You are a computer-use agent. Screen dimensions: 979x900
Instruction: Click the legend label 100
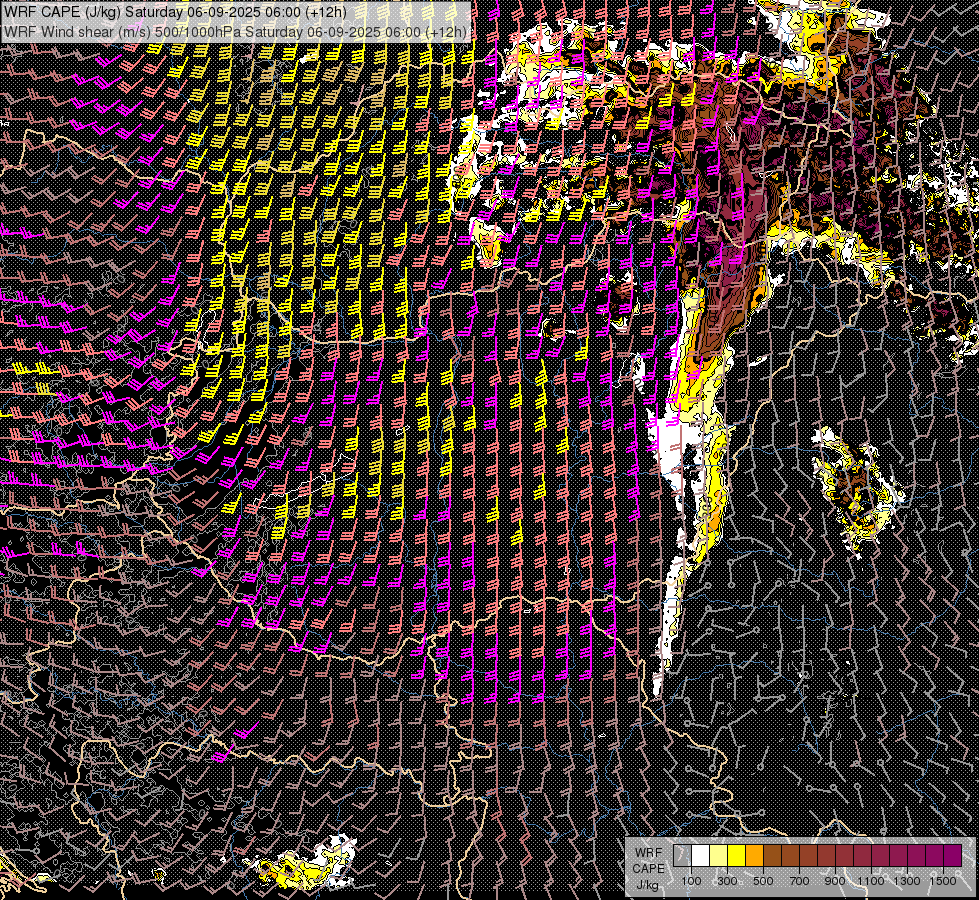[691, 881]
